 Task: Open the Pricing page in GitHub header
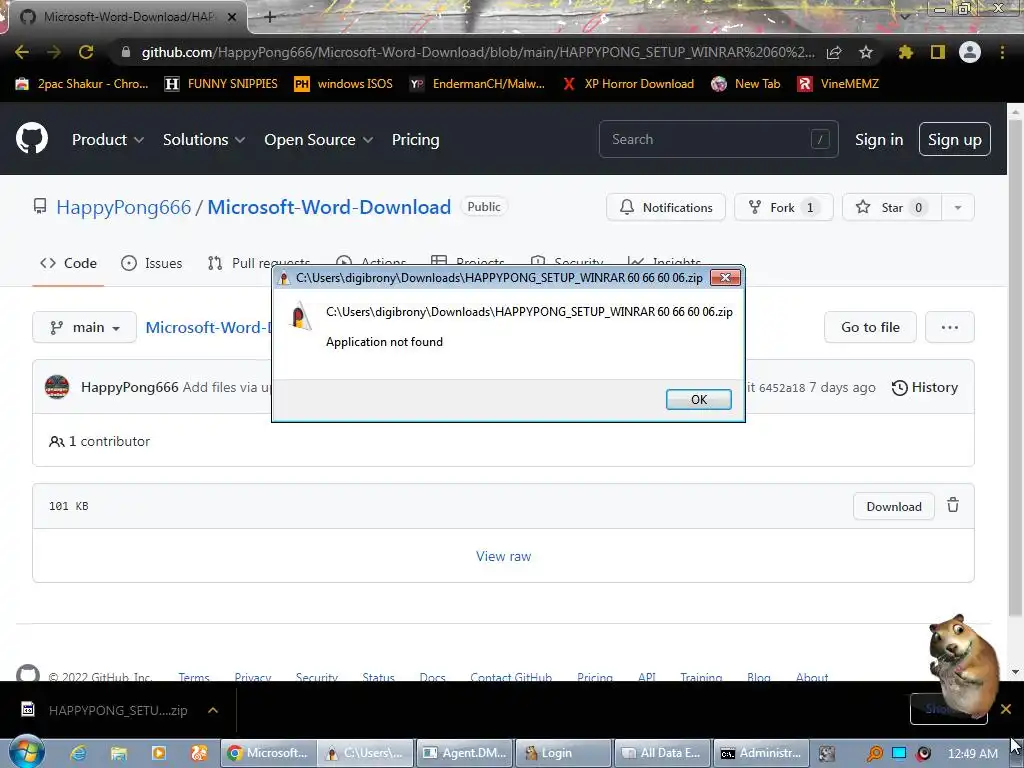click(x=415, y=140)
